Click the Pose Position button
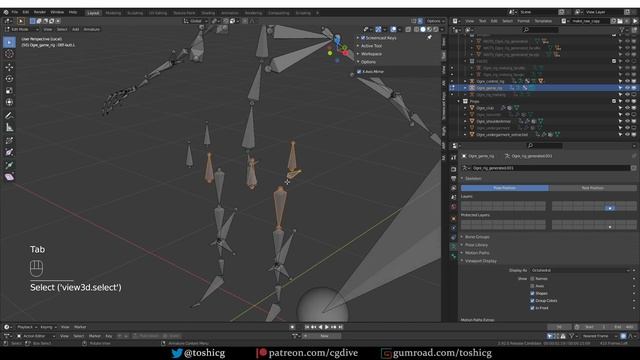 (504, 188)
